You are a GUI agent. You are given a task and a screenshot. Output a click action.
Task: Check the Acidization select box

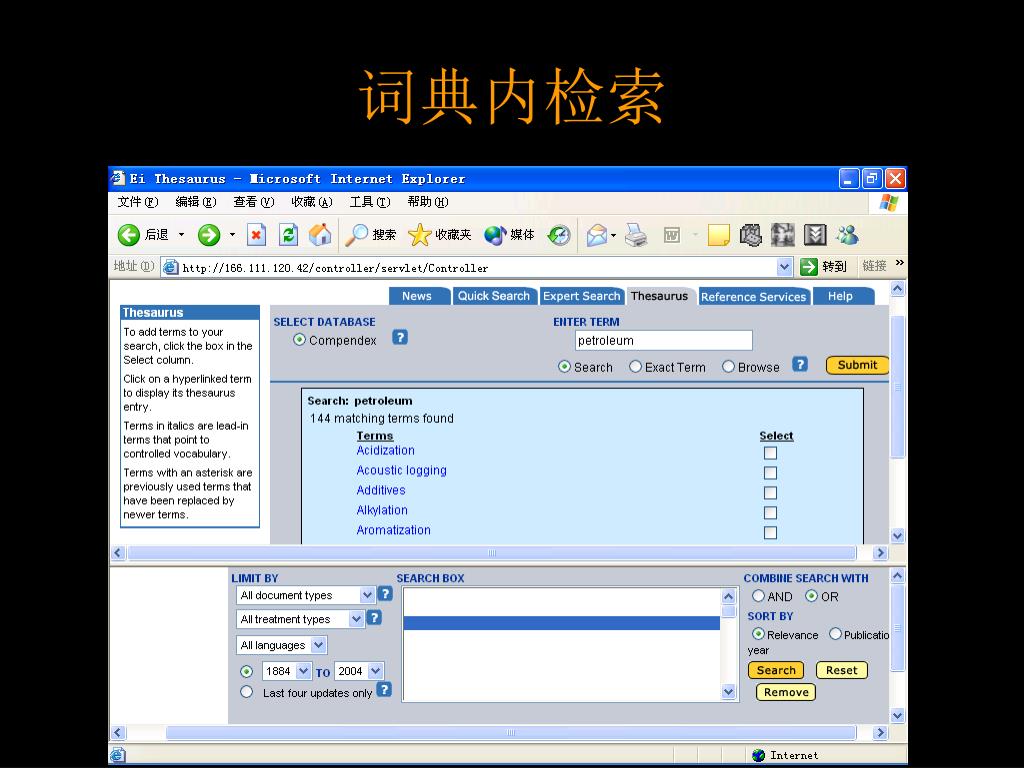[771, 453]
